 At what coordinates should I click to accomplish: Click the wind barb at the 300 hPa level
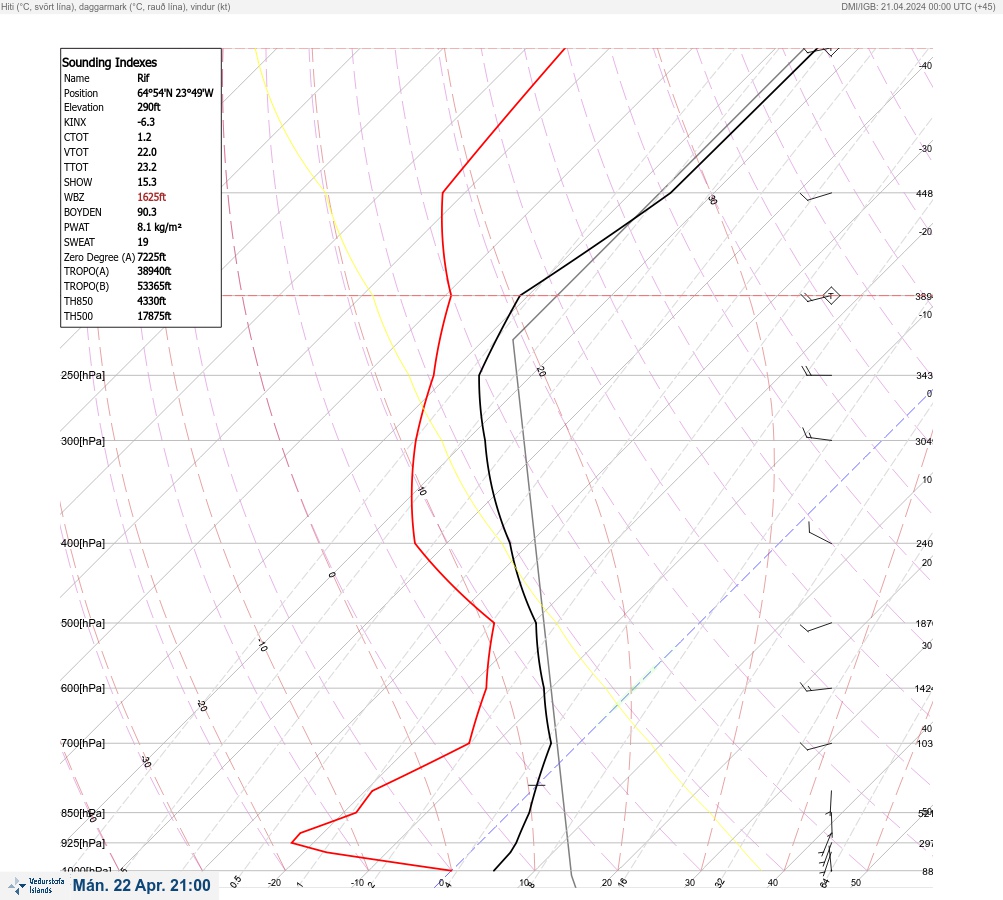click(817, 435)
